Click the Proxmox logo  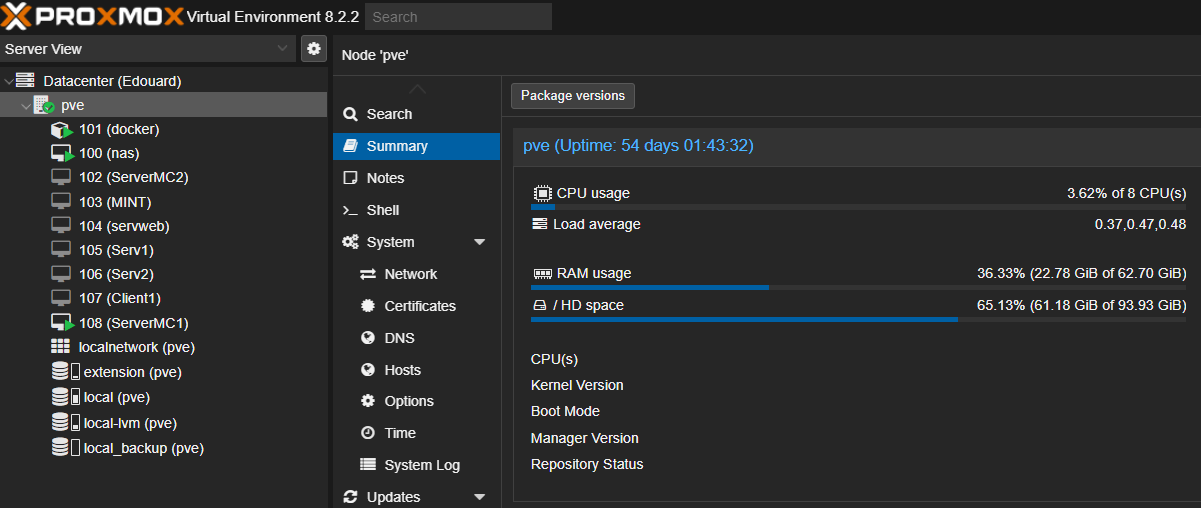[x=92, y=16]
